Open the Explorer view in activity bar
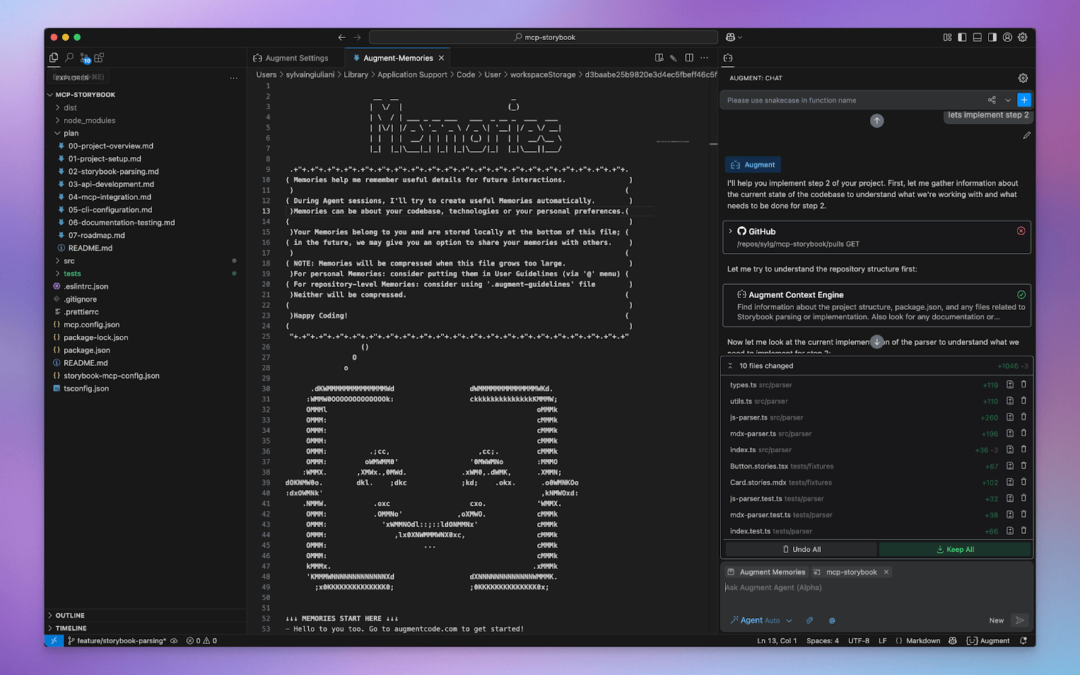The width and height of the screenshot is (1080, 675). pyautogui.click(x=54, y=58)
